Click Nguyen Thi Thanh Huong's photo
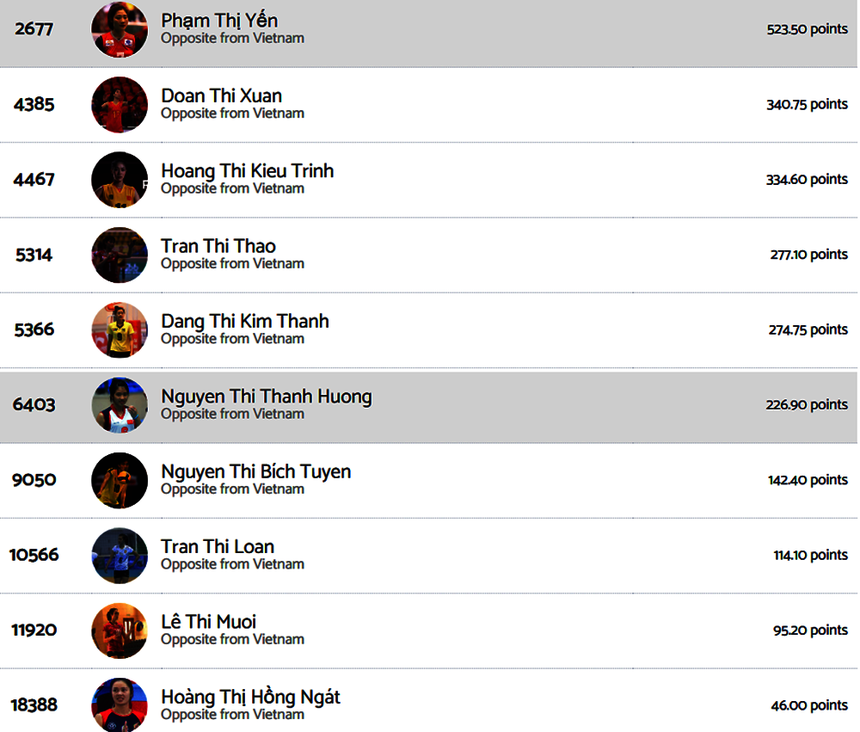 (119, 405)
